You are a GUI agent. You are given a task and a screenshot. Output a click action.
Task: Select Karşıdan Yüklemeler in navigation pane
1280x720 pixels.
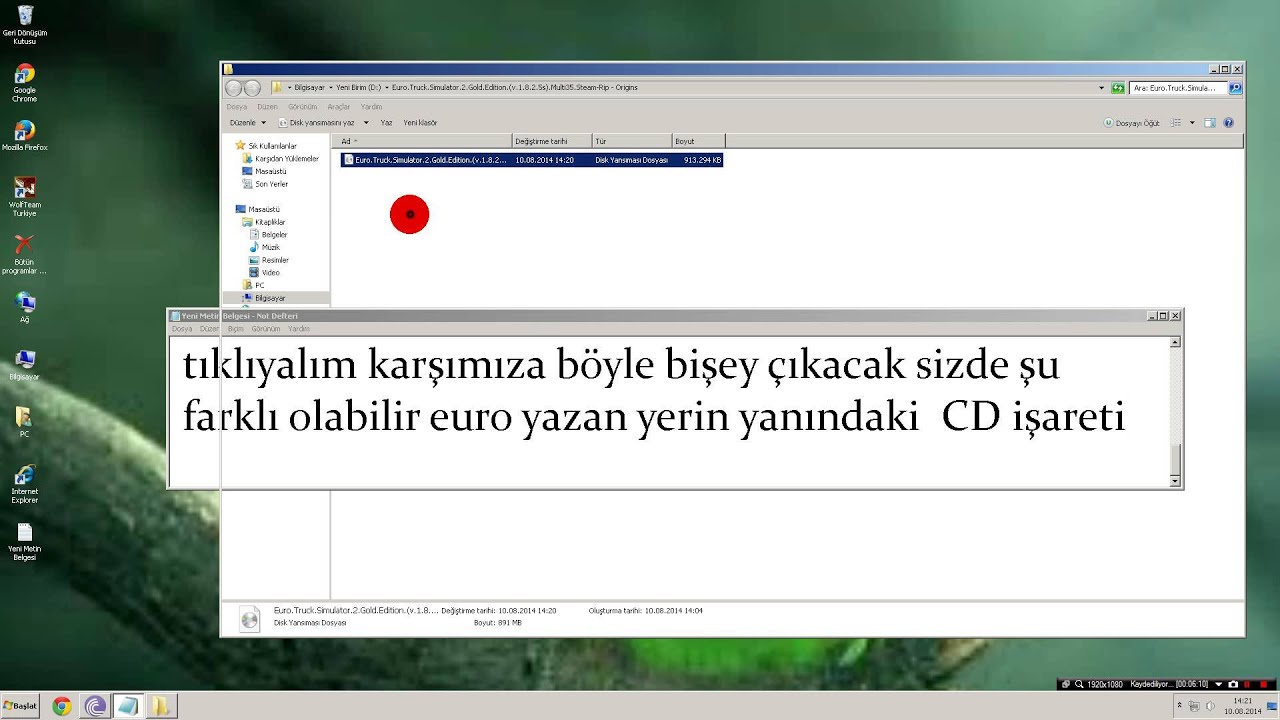click(x=279, y=159)
